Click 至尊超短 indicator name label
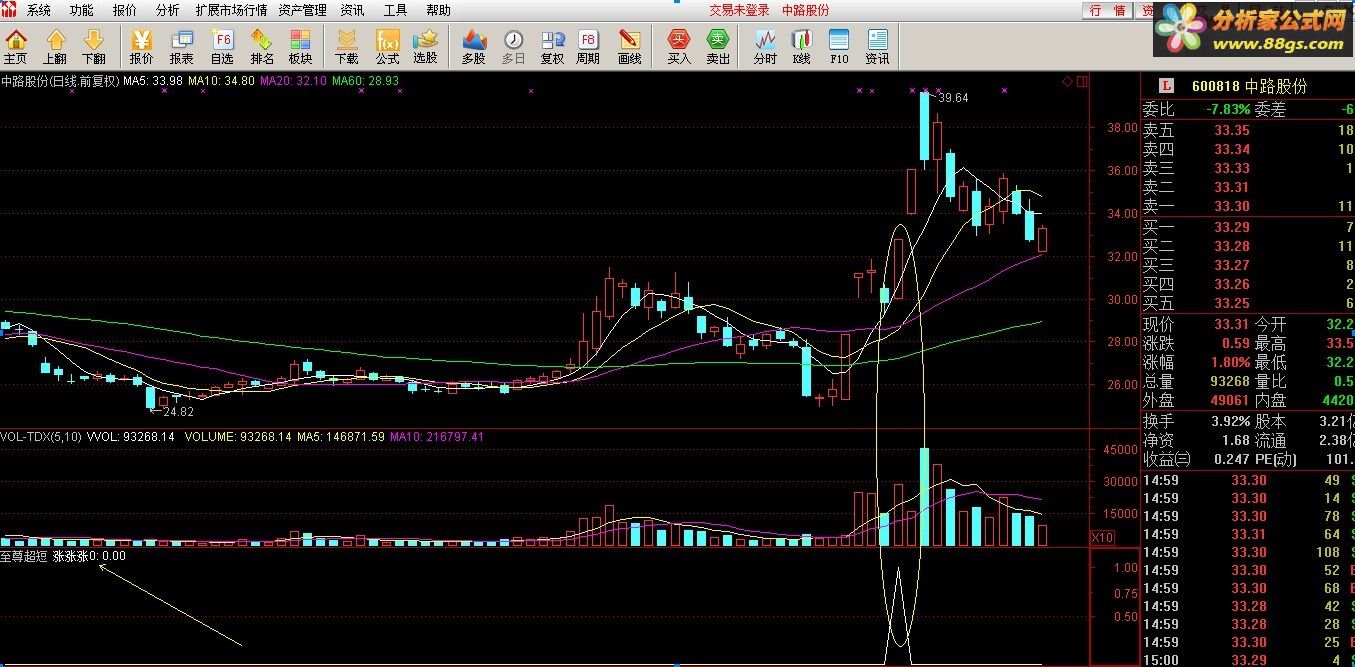 24,555
